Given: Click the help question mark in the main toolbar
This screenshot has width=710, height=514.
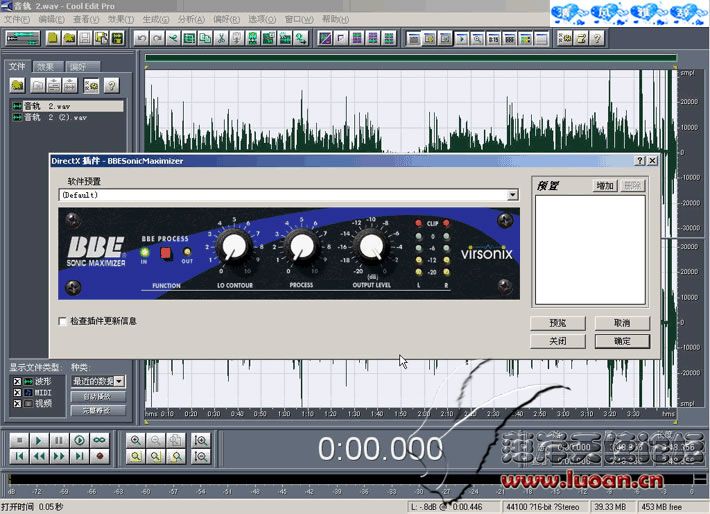Looking at the screenshot, I should tap(597, 38).
